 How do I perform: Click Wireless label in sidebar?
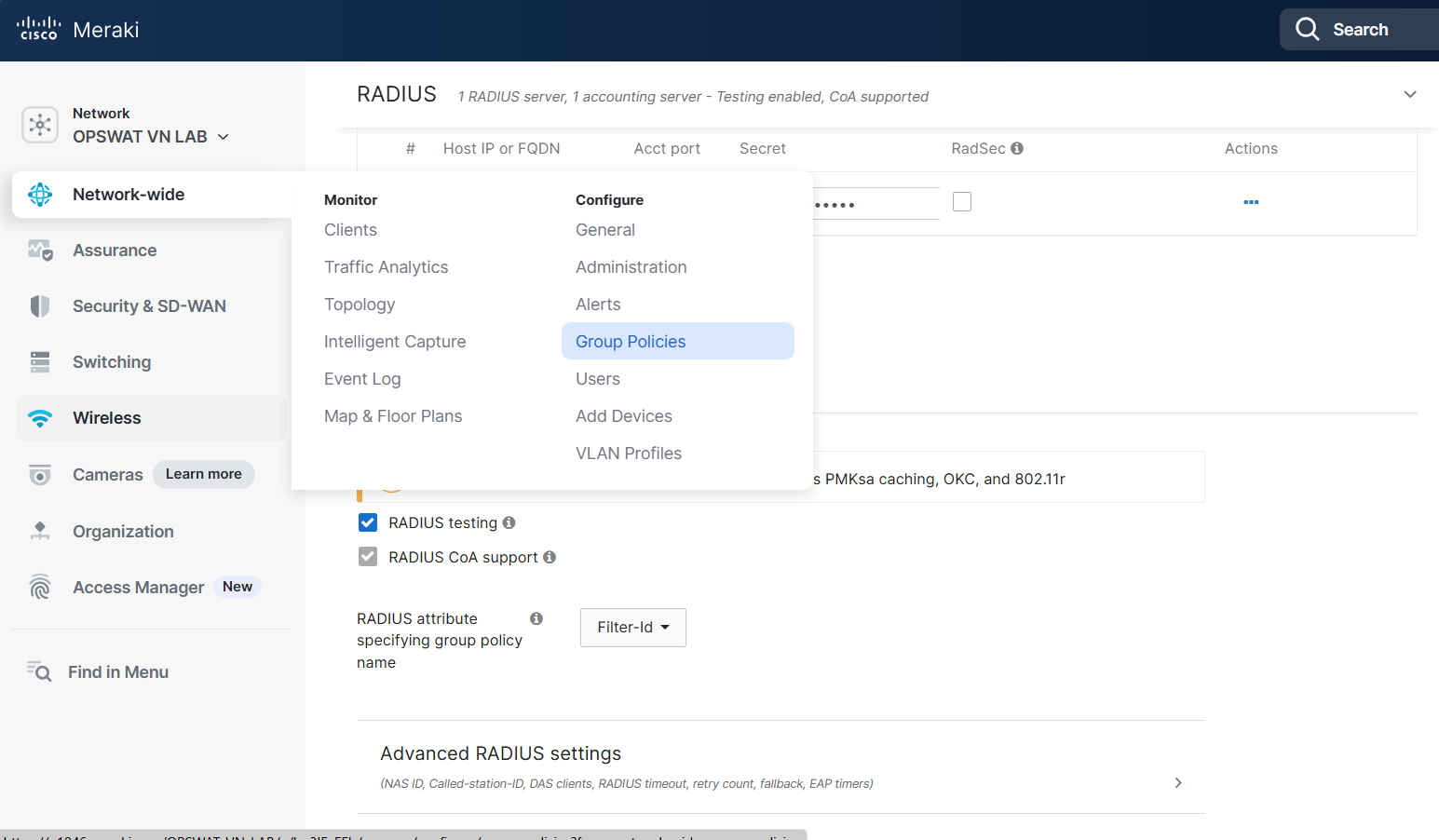coord(107,418)
